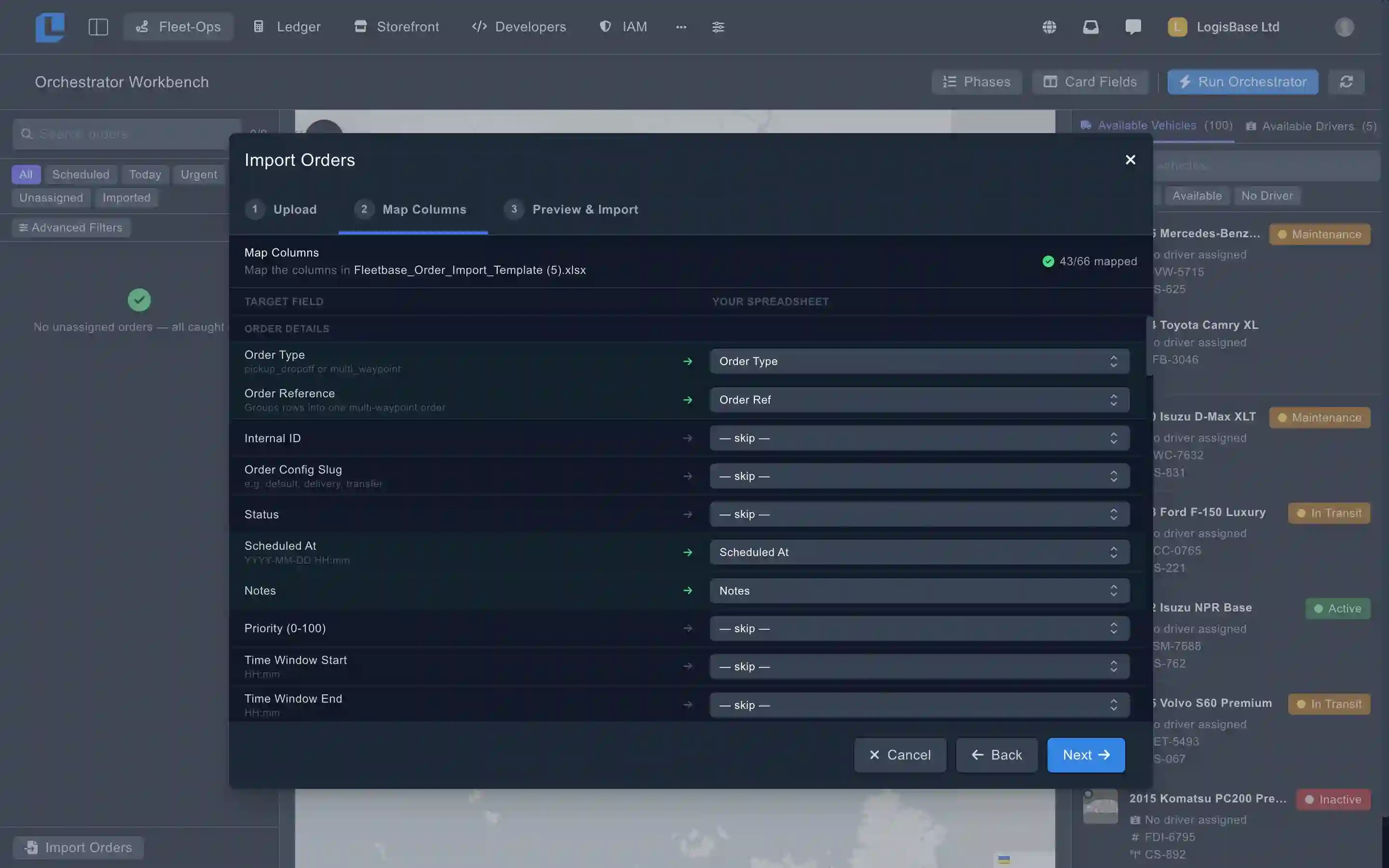Click green arrow for Order Type row

(x=688, y=361)
